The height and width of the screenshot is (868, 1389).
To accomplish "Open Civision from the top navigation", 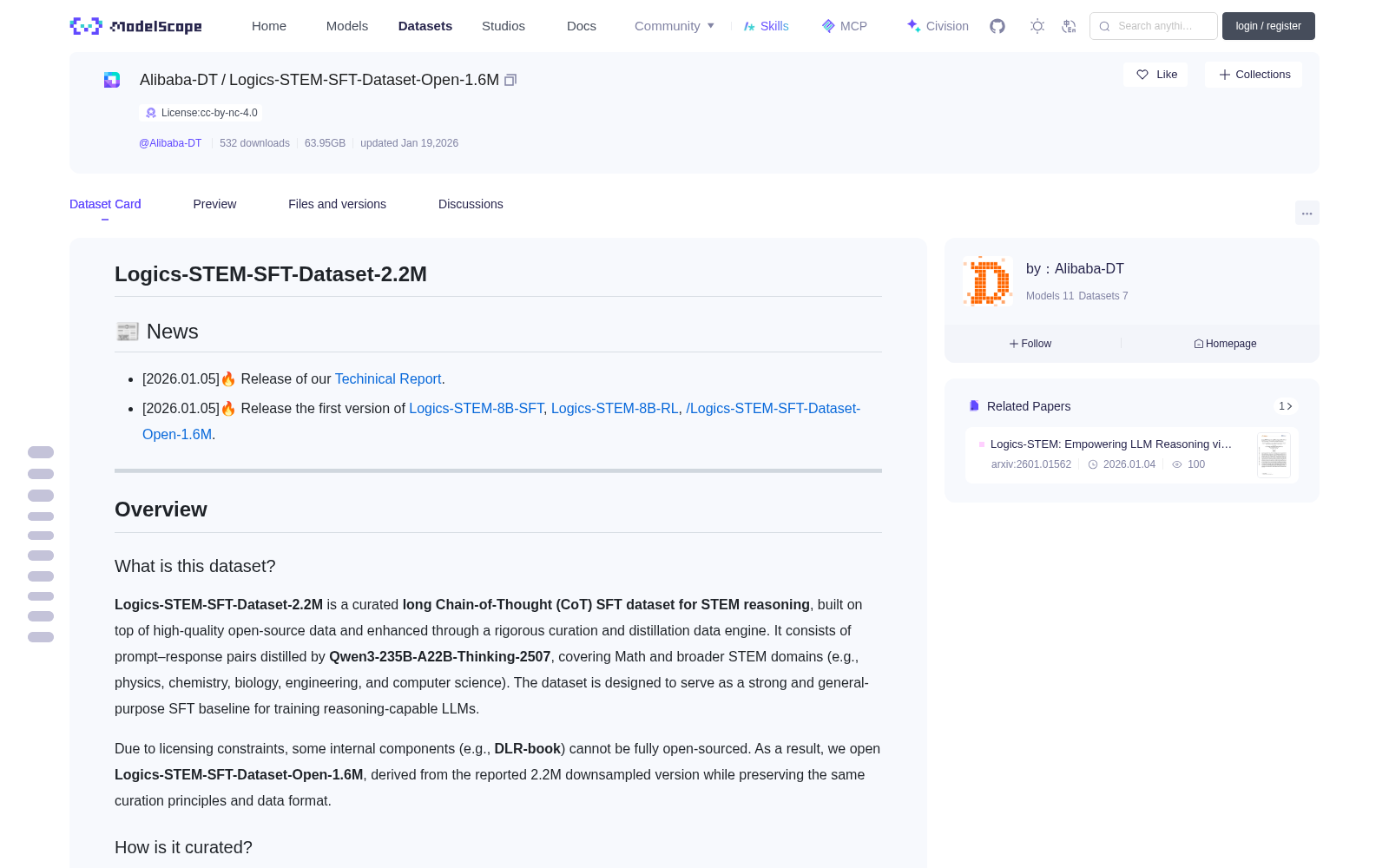I will [x=938, y=26].
